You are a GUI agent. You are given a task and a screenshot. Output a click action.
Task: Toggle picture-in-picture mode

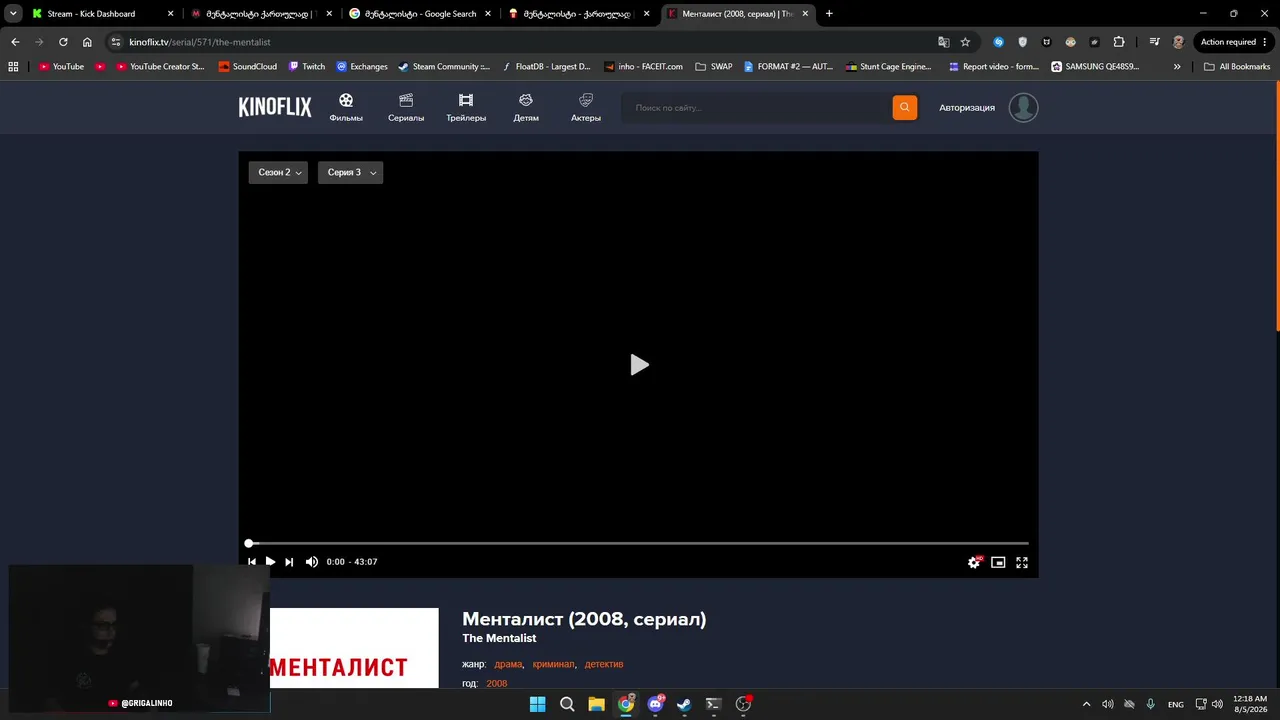pos(998,562)
